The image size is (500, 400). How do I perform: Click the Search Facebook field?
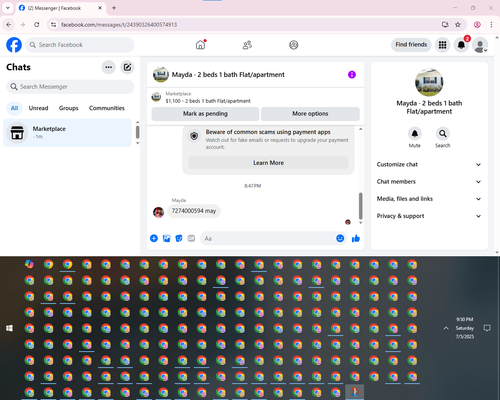(80, 45)
